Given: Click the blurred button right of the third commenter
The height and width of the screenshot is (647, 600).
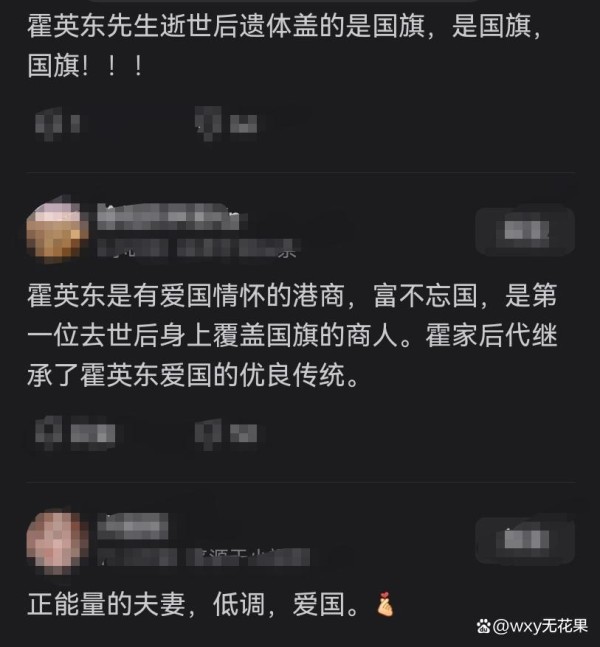Looking at the screenshot, I should (525, 541).
